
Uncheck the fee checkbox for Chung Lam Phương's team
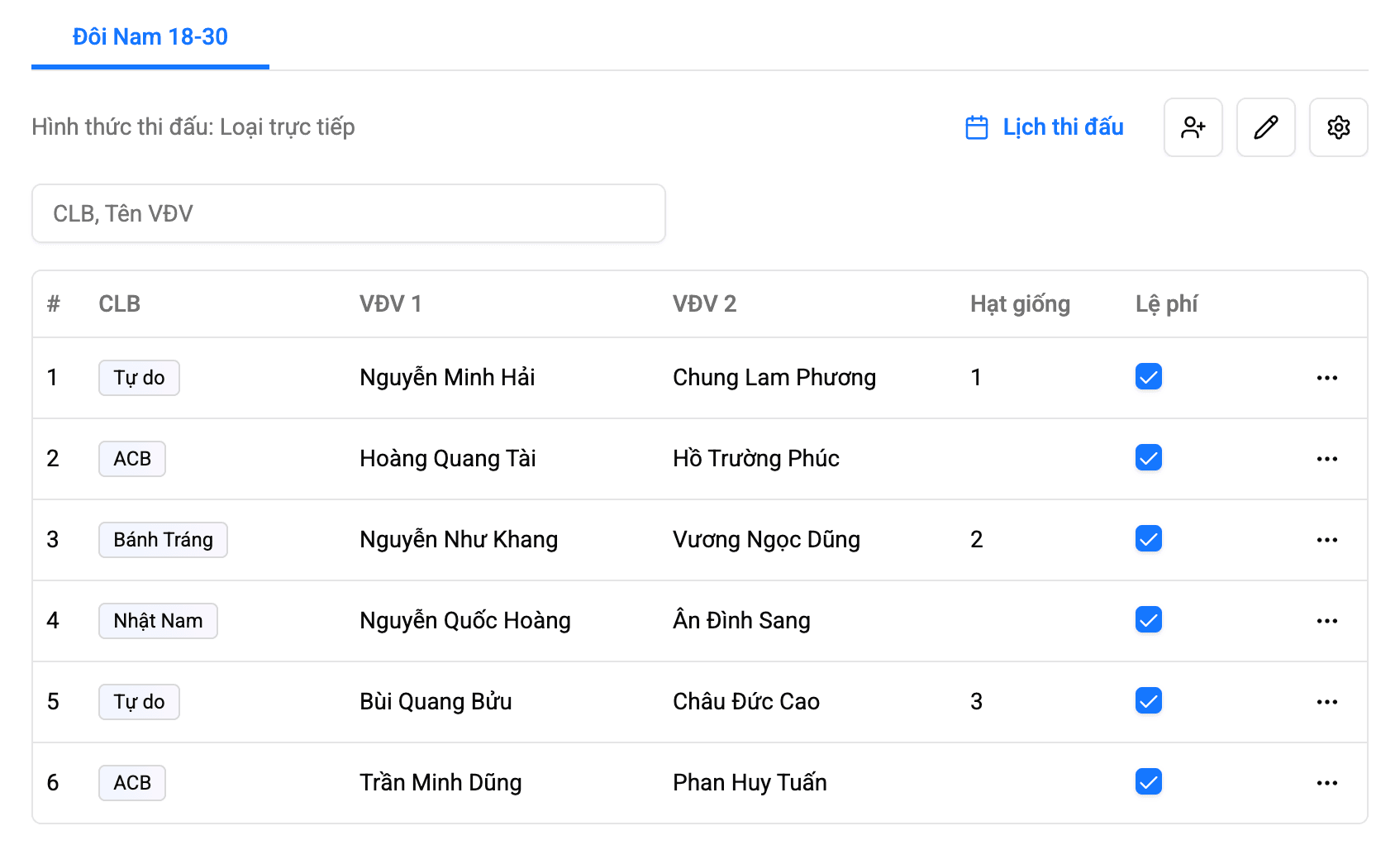(x=1148, y=376)
